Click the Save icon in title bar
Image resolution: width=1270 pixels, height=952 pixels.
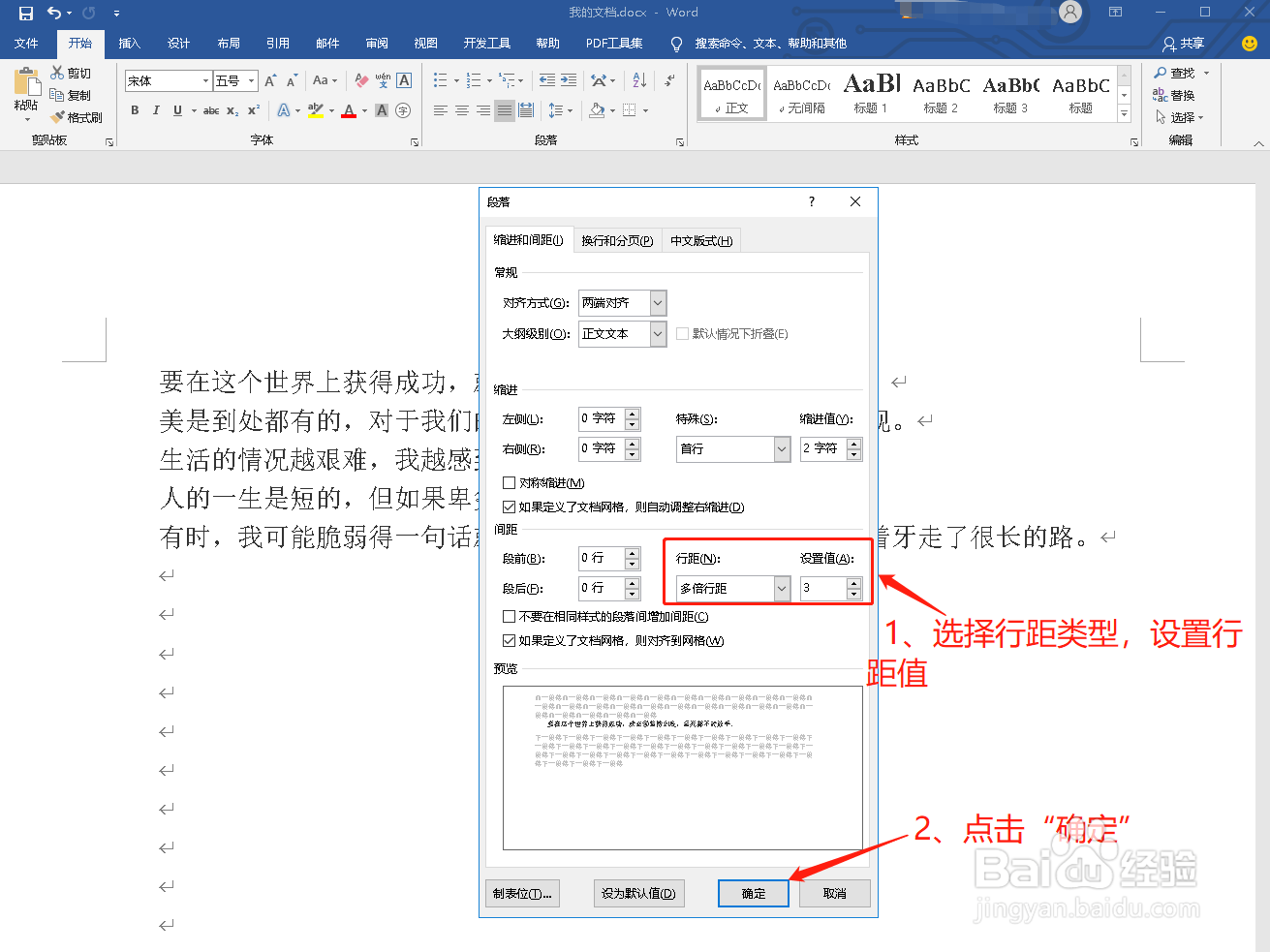26,13
